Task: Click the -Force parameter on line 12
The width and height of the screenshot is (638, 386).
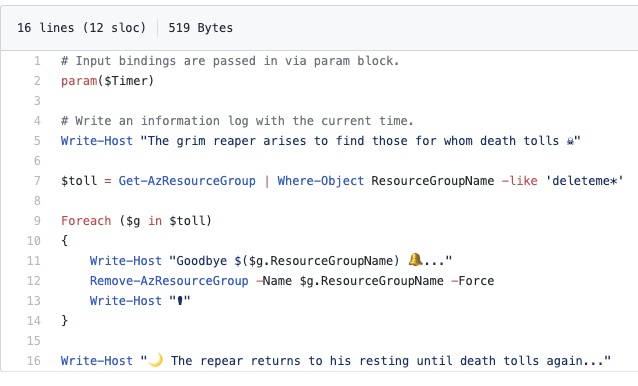Action: click(472, 281)
